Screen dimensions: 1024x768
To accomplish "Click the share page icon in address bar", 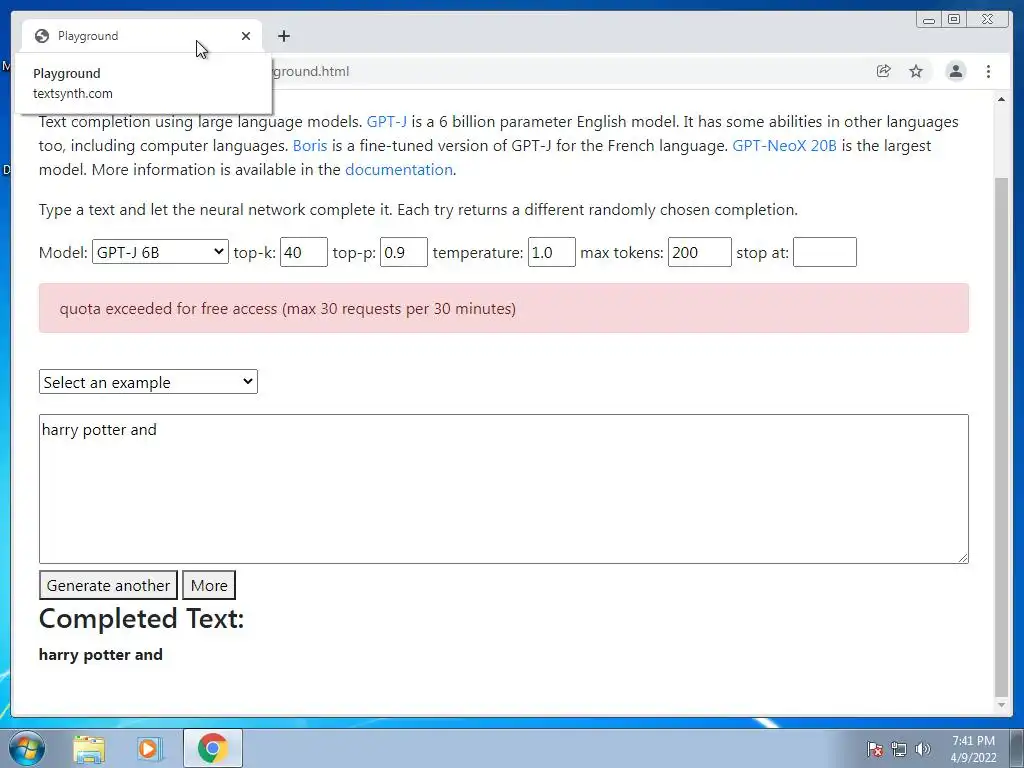I will coord(884,71).
